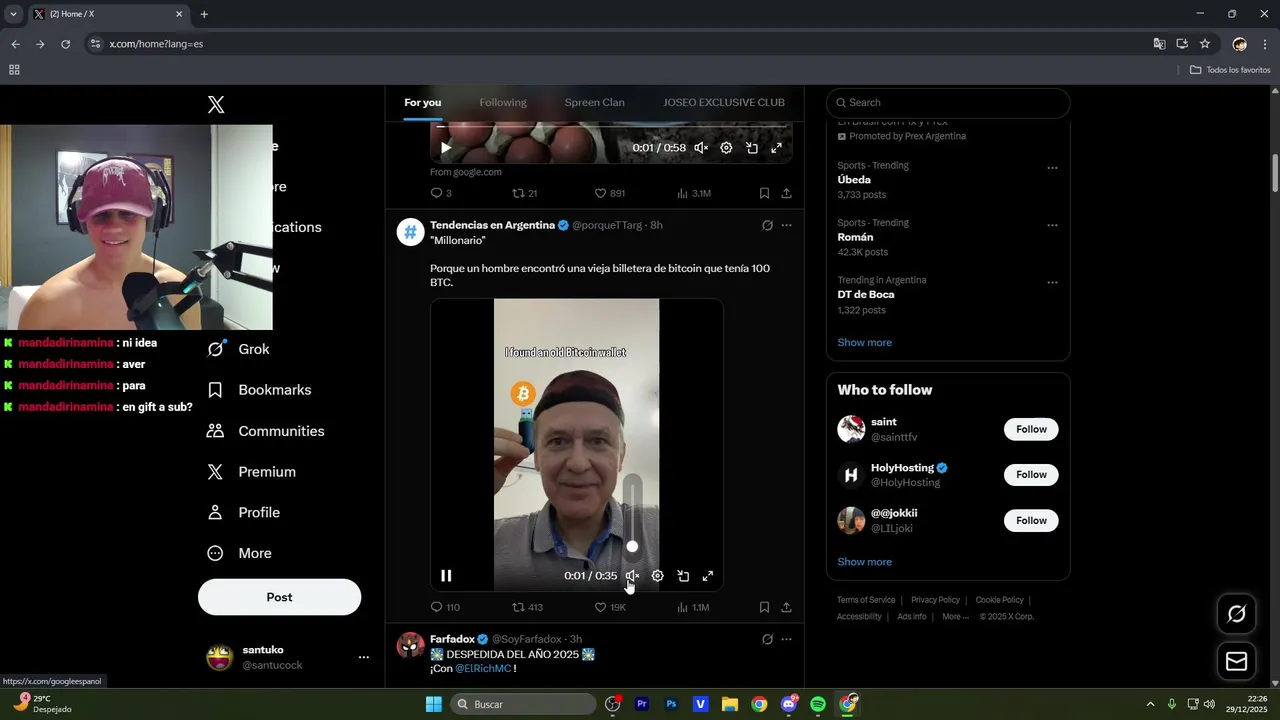Toggle mute on the Bitcoin wallet video
Image resolution: width=1280 pixels, height=720 pixels.
pyautogui.click(x=632, y=576)
